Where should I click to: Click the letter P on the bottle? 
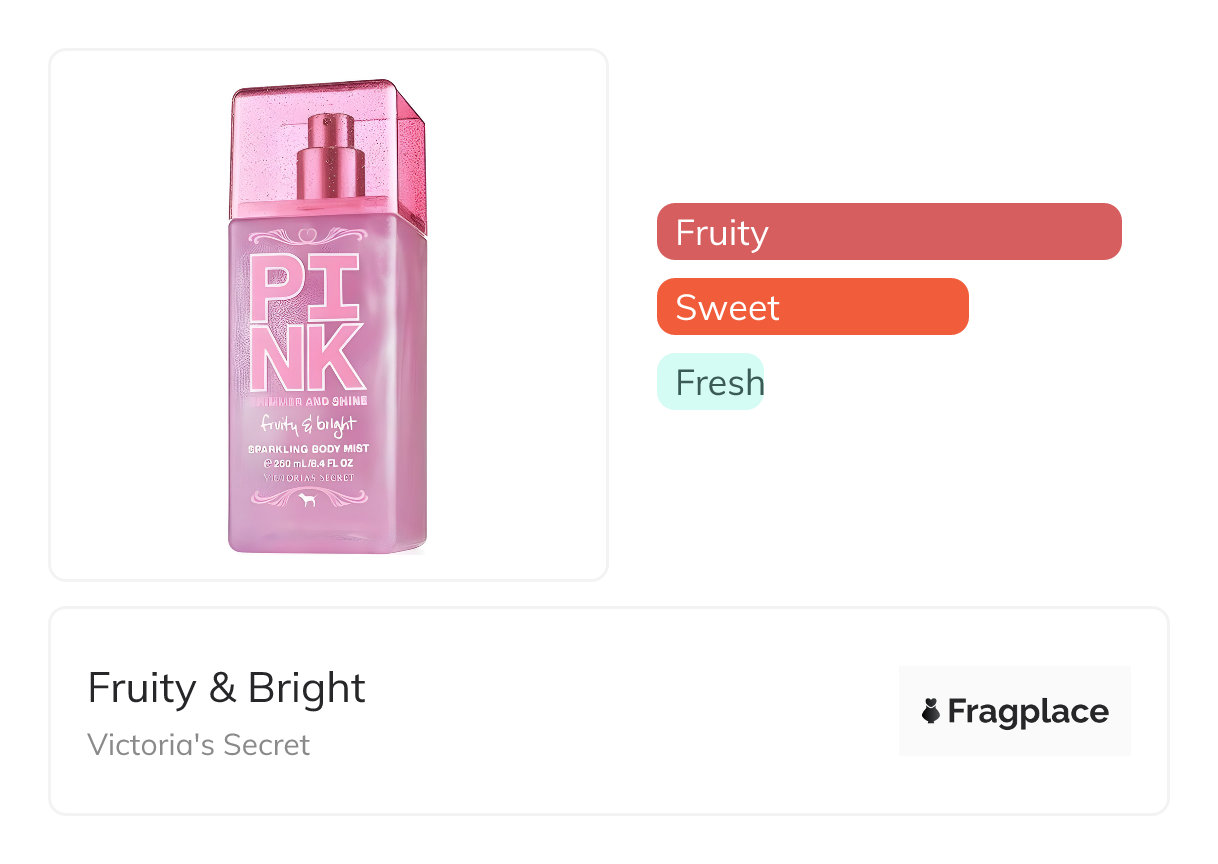(273, 286)
